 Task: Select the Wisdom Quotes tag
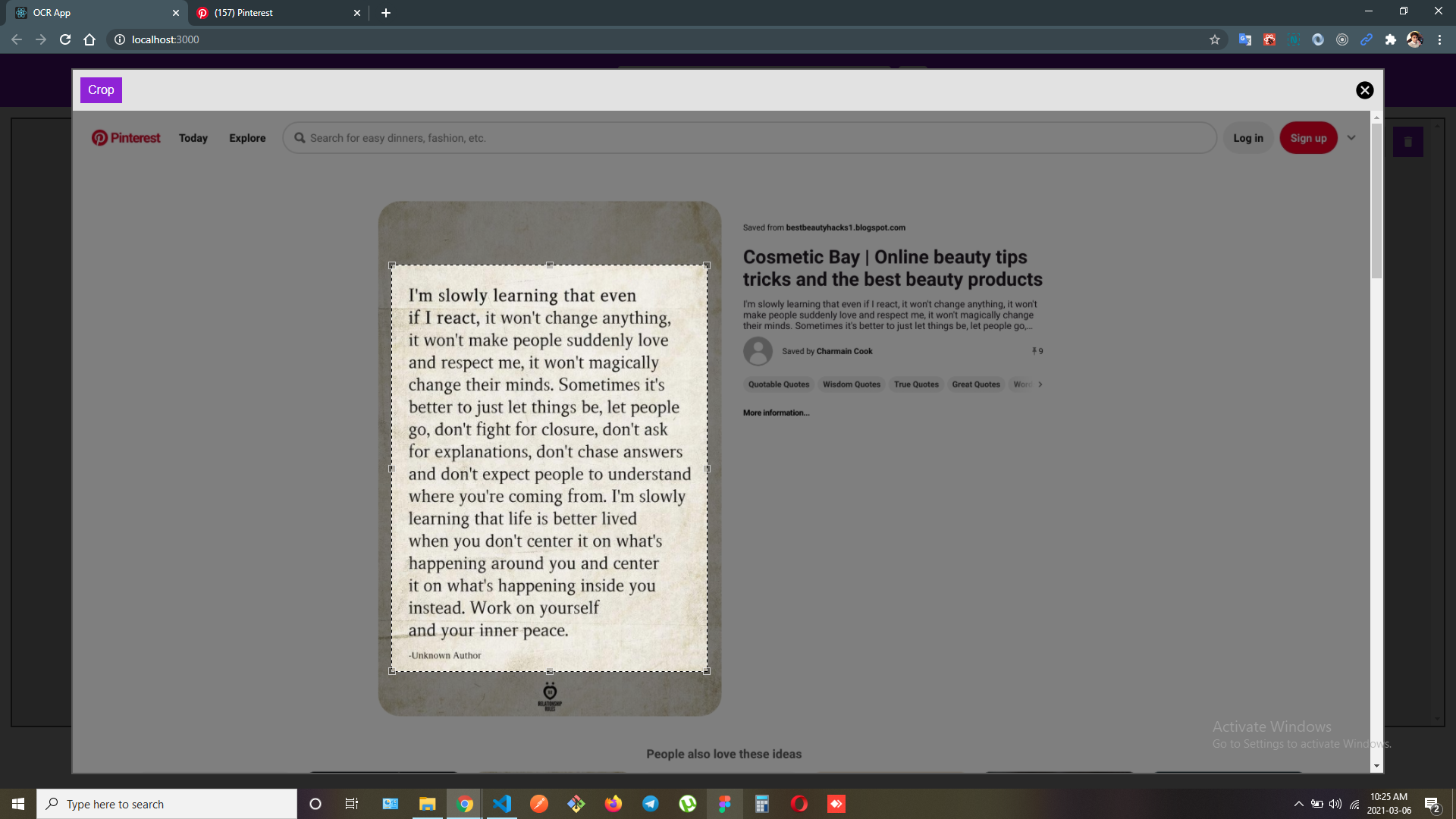pyautogui.click(x=851, y=384)
